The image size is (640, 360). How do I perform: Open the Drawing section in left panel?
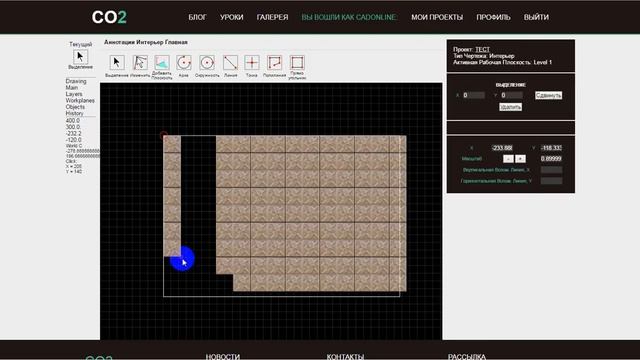point(76,81)
